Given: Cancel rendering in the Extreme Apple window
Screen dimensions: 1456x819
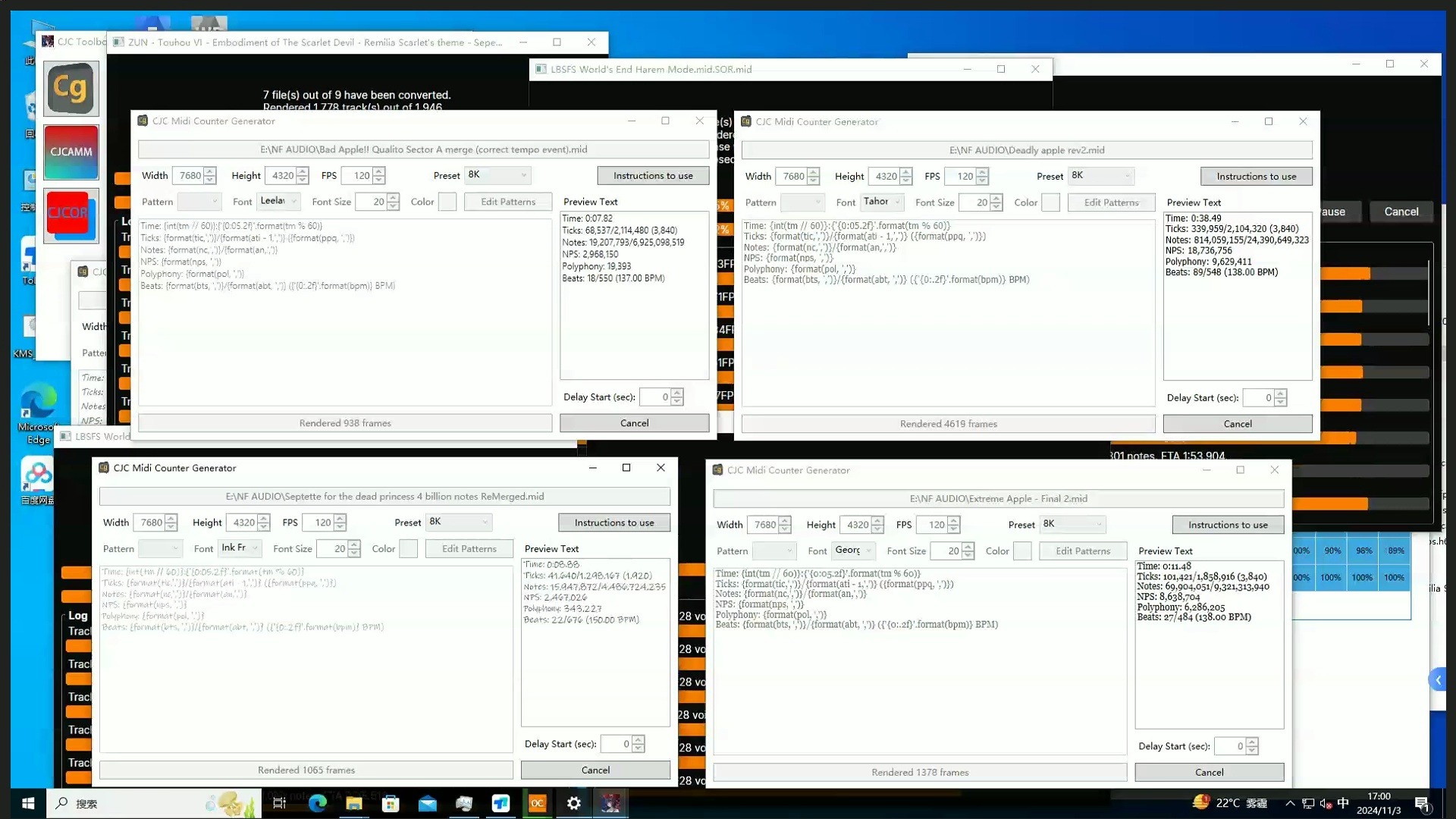Looking at the screenshot, I should click(x=1209, y=772).
